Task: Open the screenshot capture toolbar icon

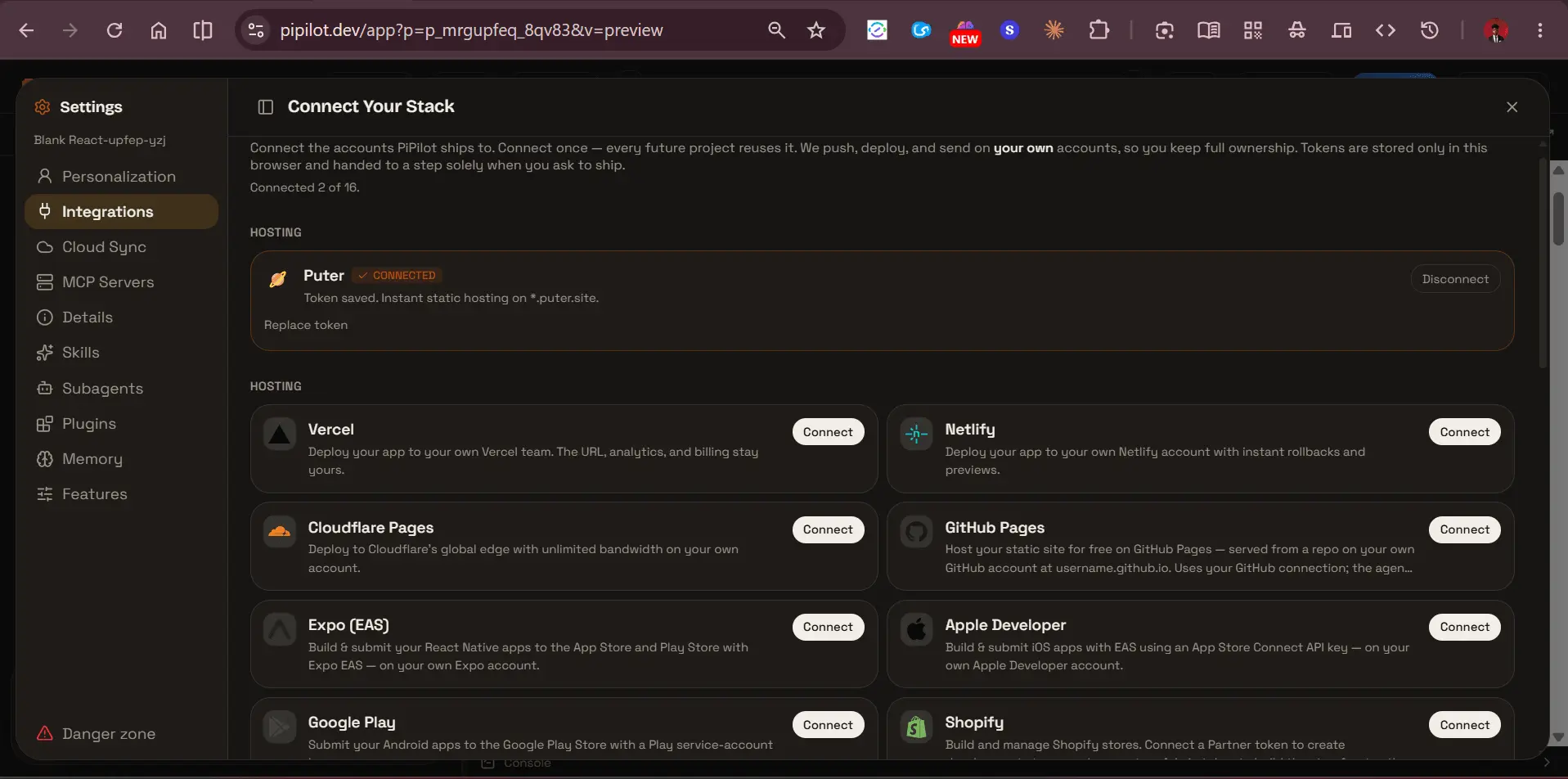Action: point(1165,30)
